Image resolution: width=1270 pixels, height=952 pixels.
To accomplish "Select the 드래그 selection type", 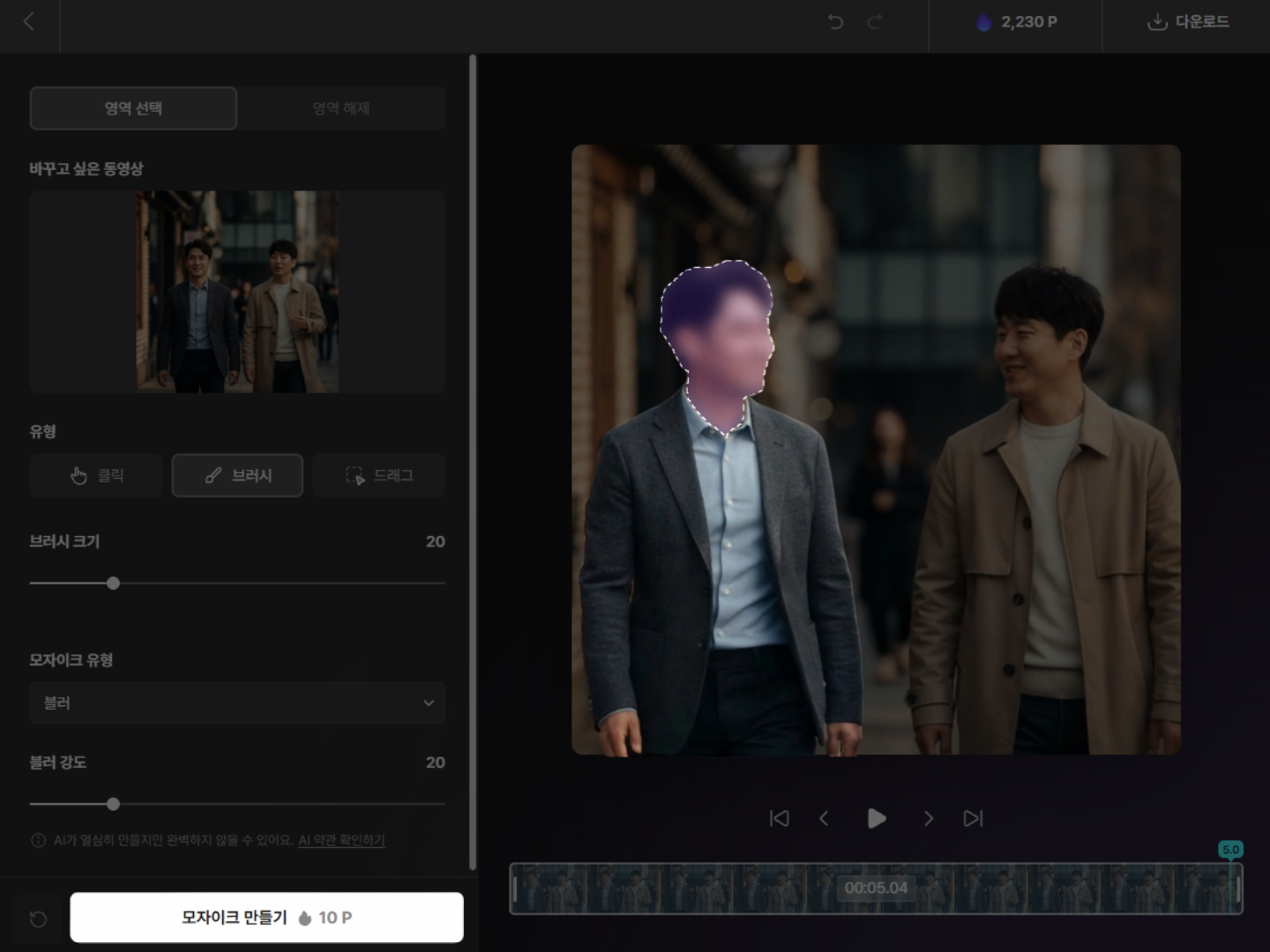I will [379, 476].
